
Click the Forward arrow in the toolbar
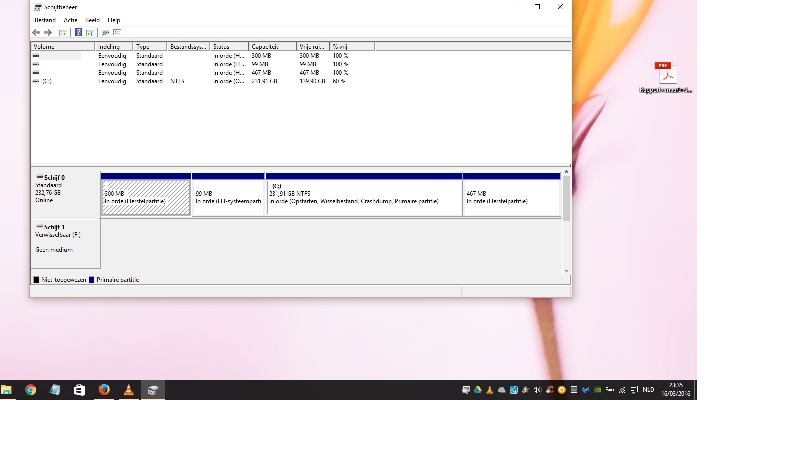click(x=48, y=32)
